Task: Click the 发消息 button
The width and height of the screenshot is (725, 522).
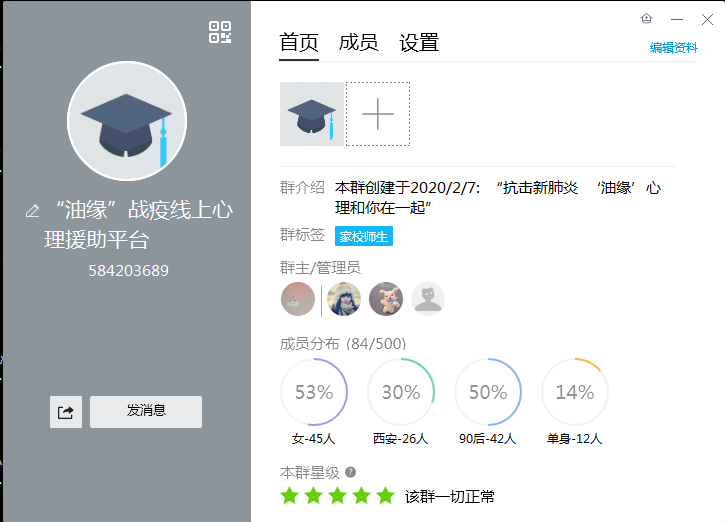Action: (146, 411)
